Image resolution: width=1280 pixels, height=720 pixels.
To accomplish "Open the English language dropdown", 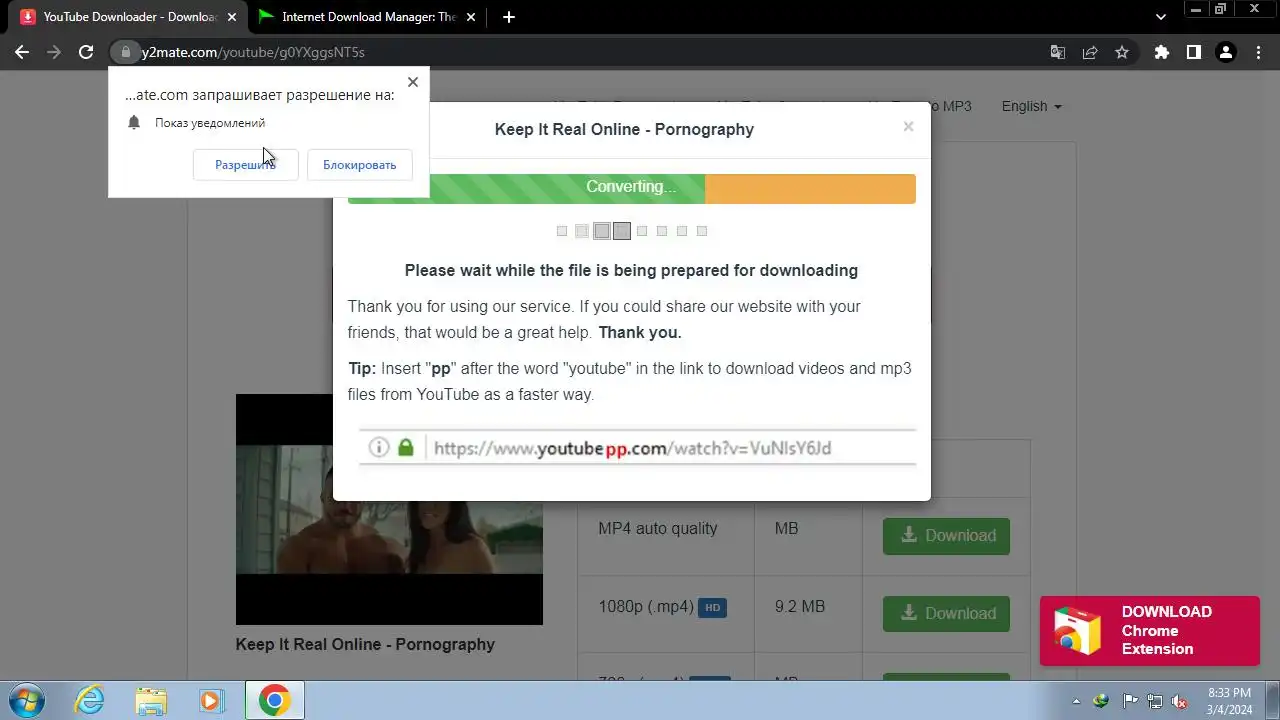I will [x=1031, y=106].
